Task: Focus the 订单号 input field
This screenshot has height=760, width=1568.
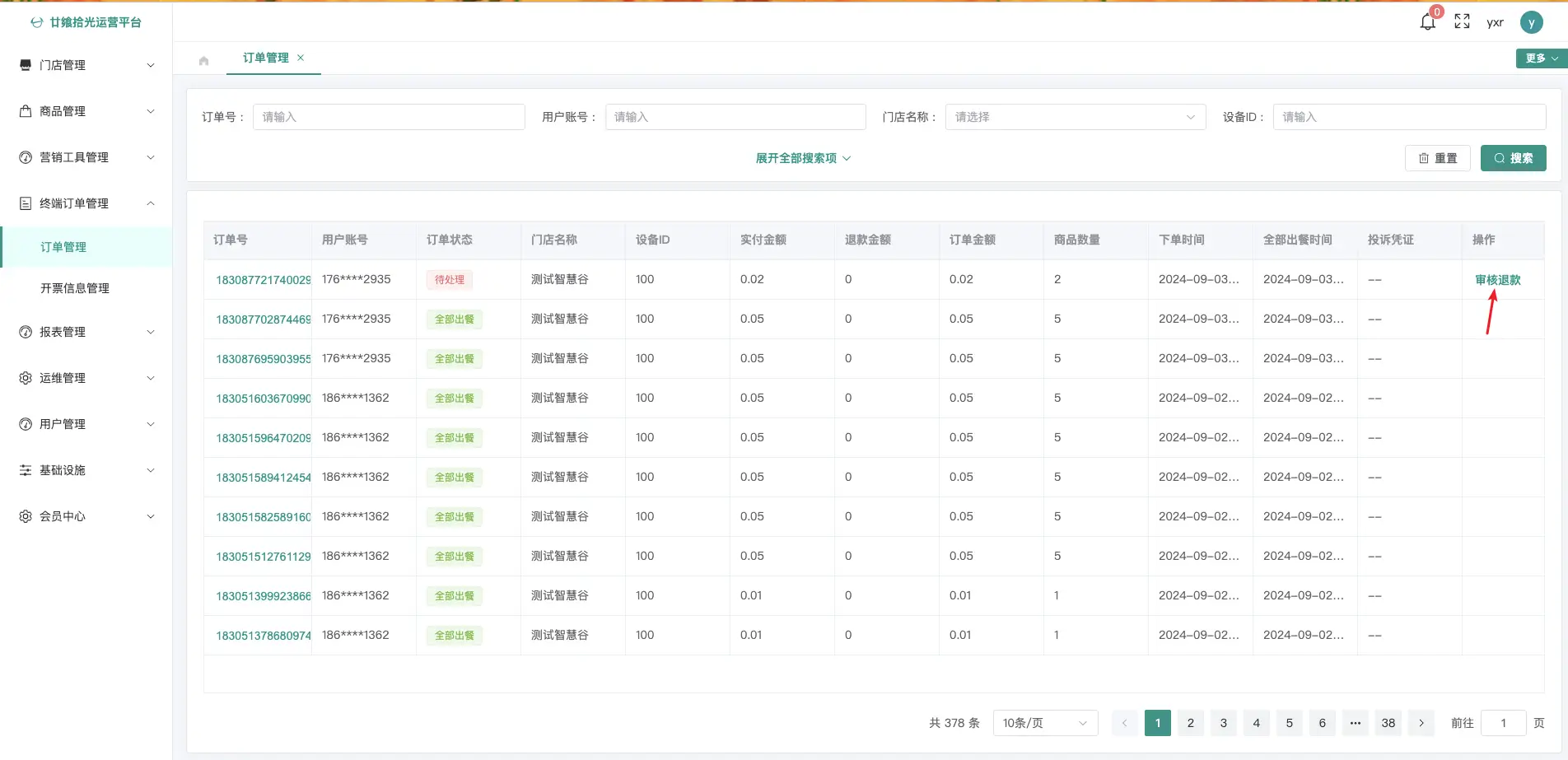Action: (x=389, y=117)
